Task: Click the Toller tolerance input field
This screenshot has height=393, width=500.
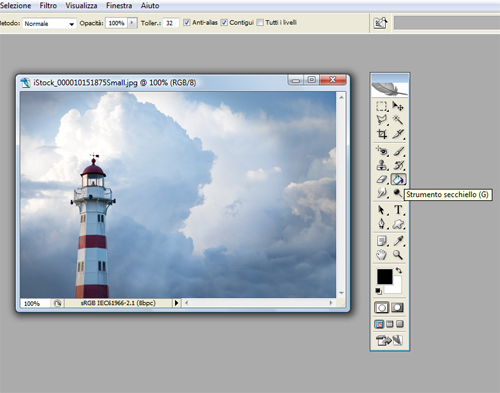Action: coord(171,23)
